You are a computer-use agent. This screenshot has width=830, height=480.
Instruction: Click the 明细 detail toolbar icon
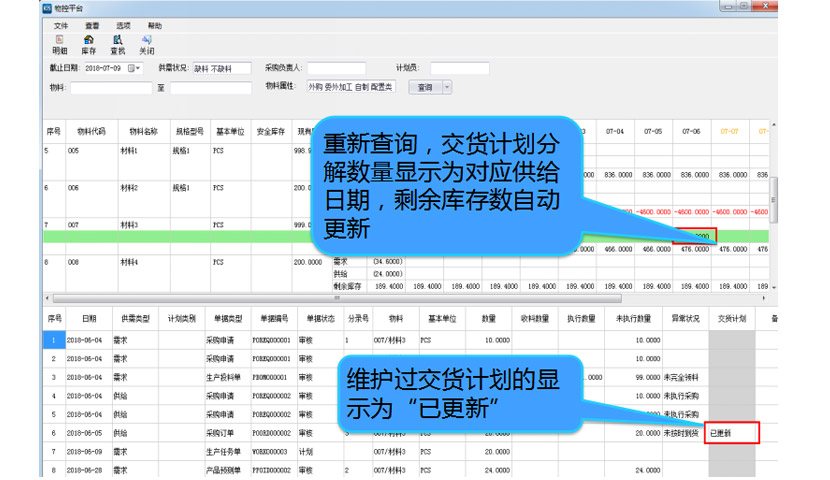tap(59, 44)
